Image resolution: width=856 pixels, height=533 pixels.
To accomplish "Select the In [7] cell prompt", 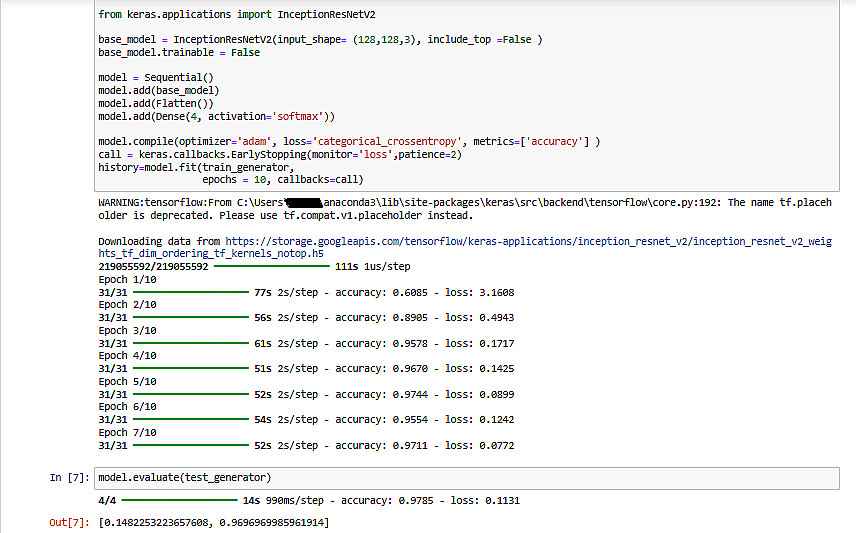I will coord(69,478).
